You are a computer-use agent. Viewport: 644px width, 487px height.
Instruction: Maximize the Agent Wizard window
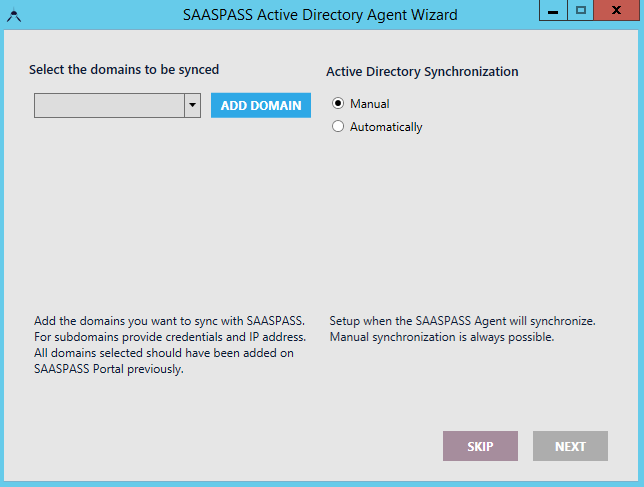click(580, 11)
